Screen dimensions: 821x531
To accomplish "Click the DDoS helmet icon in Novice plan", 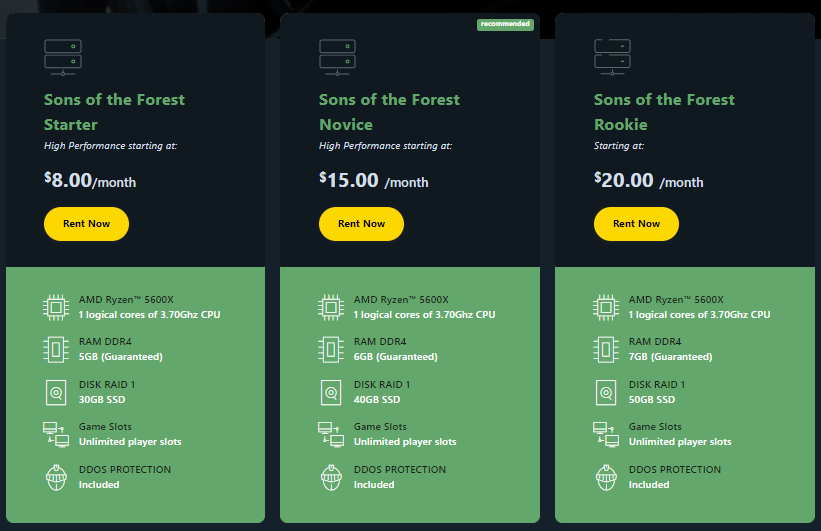I will point(331,477).
